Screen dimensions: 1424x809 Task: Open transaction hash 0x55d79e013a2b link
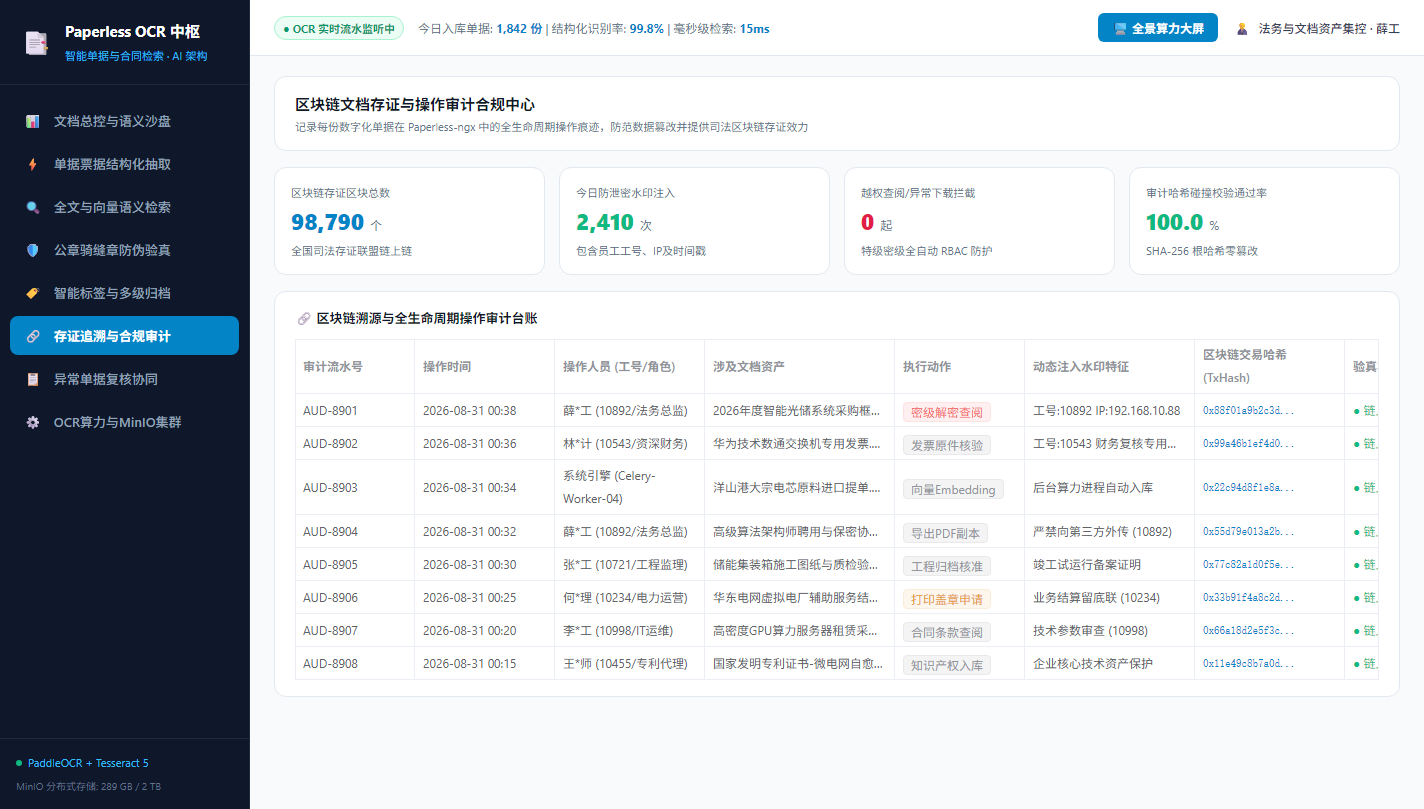coord(1248,532)
